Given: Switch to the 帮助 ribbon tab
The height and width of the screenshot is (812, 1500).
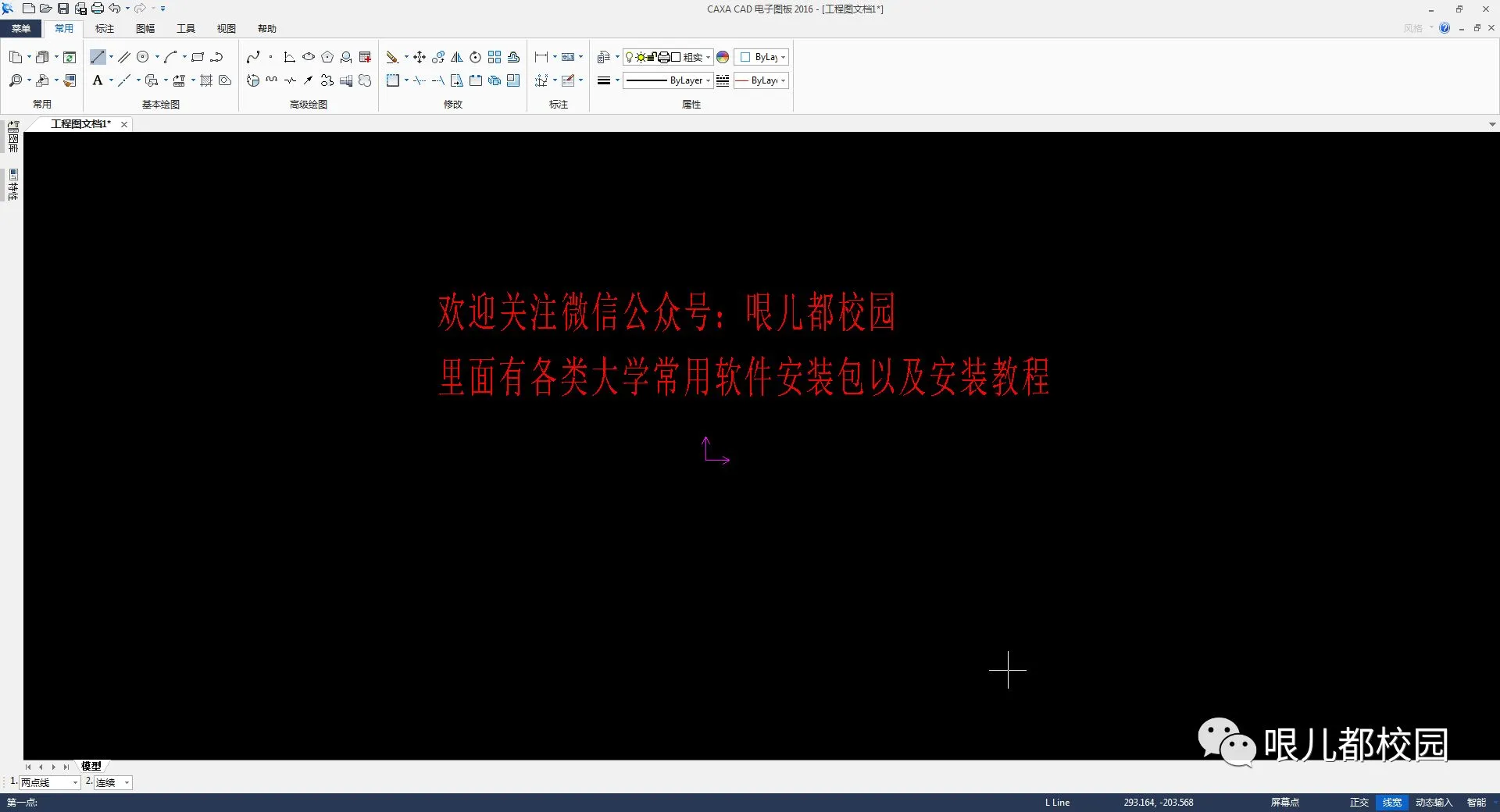Looking at the screenshot, I should 267,29.
